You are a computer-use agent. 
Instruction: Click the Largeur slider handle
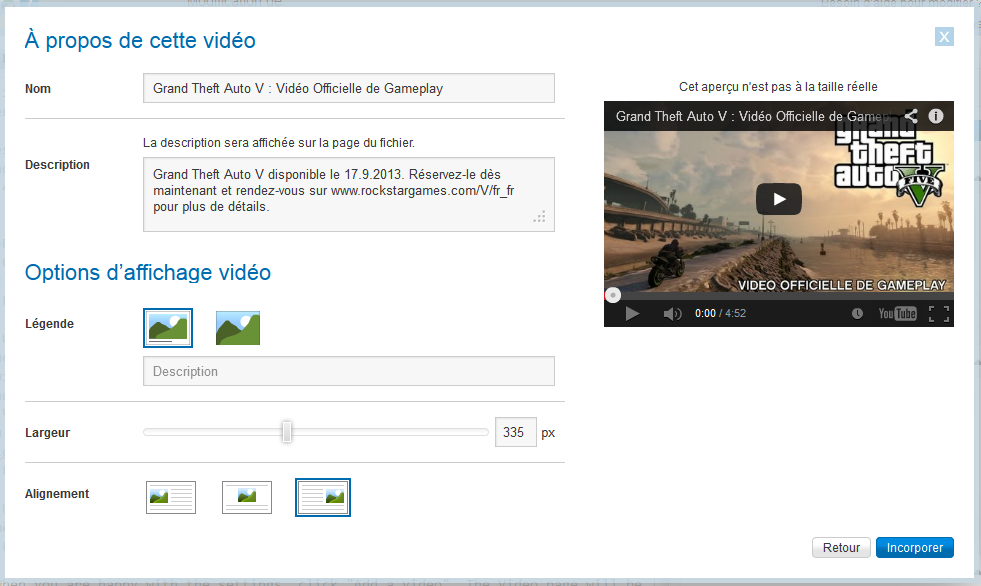[x=287, y=432]
